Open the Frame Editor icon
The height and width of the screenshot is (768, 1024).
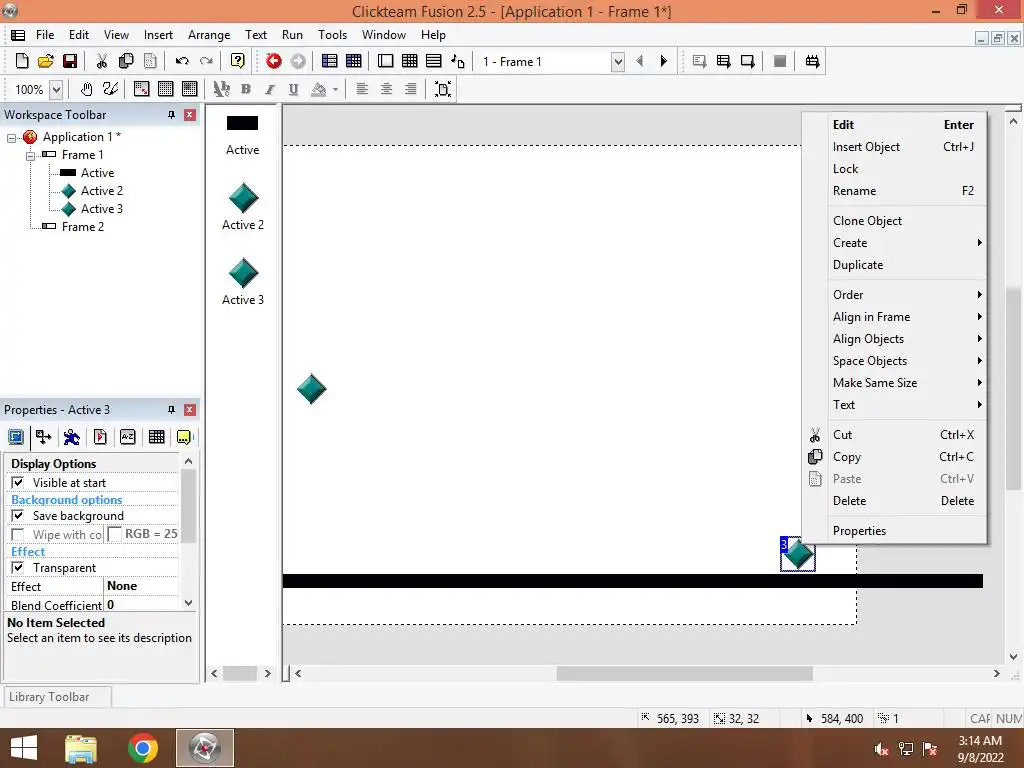(386, 61)
